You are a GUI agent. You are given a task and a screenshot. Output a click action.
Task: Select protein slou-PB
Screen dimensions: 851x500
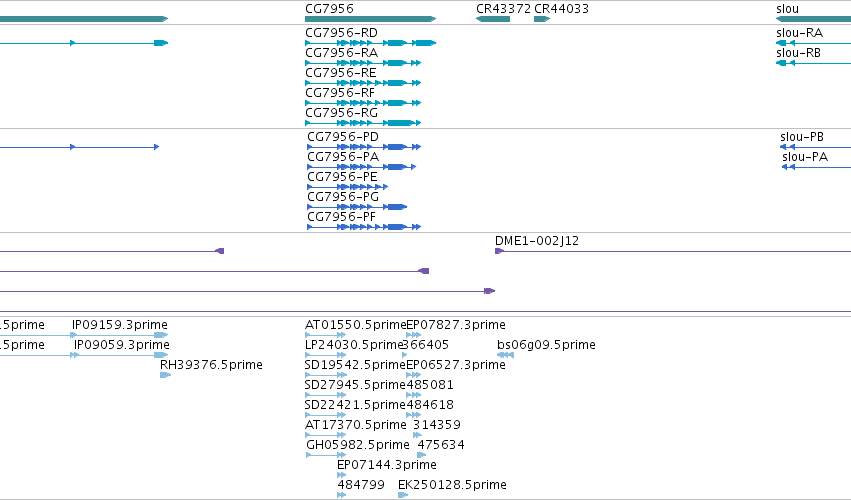click(816, 147)
